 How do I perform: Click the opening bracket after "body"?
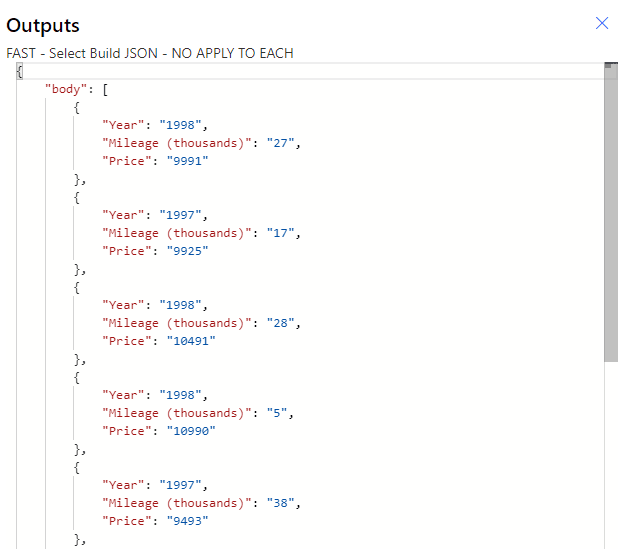click(106, 89)
